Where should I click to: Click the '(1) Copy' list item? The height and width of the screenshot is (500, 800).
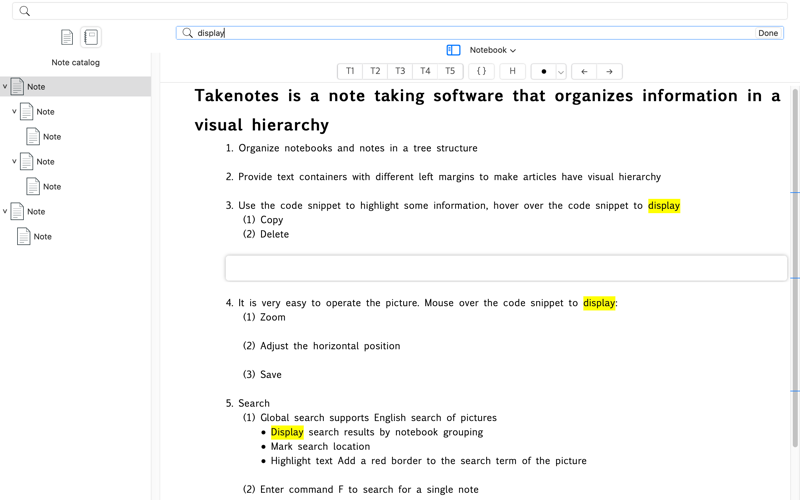[x=263, y=220]
